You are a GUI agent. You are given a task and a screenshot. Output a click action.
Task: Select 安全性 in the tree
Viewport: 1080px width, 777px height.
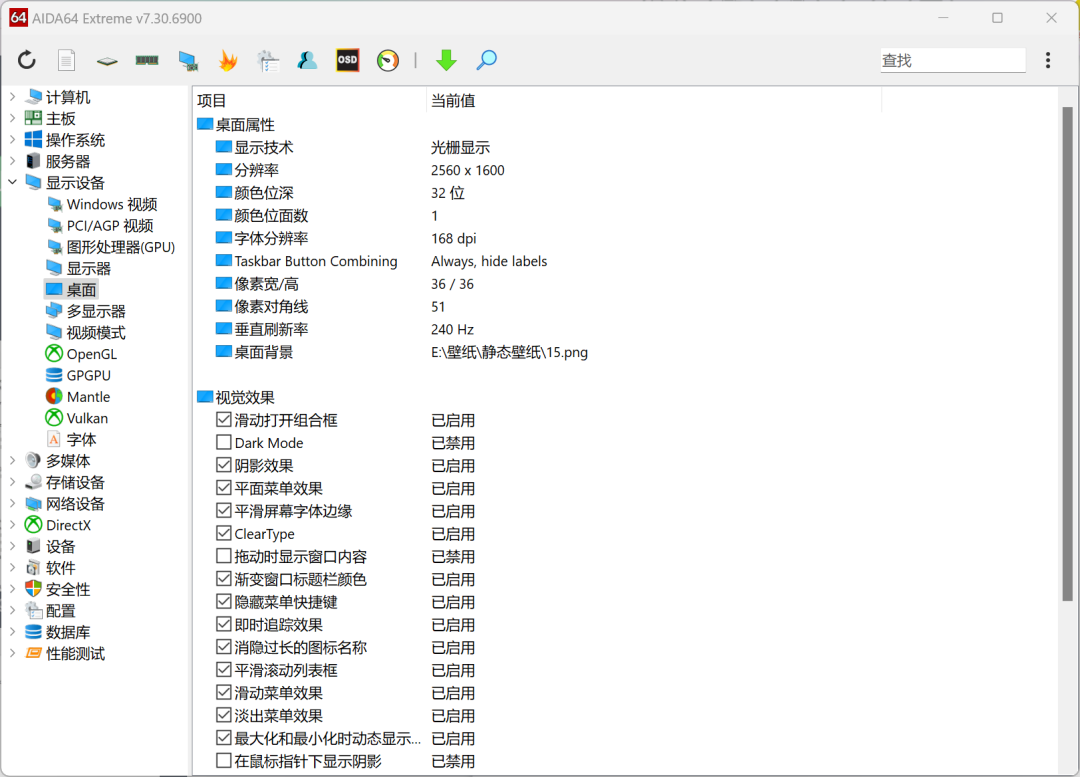(x=58, y=590)
